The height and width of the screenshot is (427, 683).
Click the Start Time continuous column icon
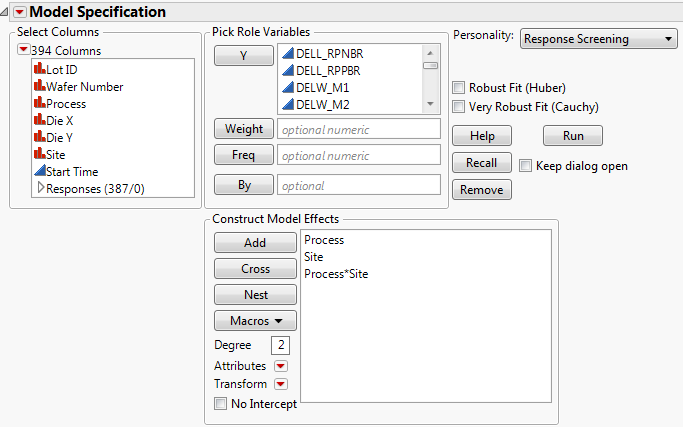point(39,171)
